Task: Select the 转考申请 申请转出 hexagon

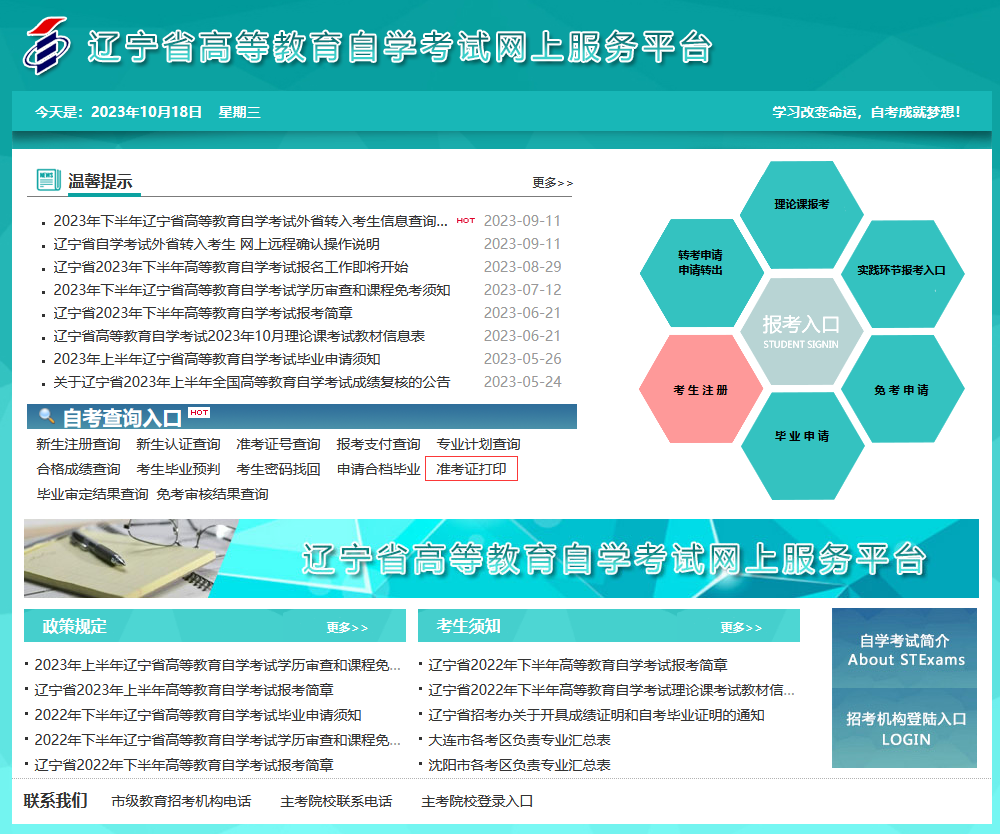Action: point(700,263)
